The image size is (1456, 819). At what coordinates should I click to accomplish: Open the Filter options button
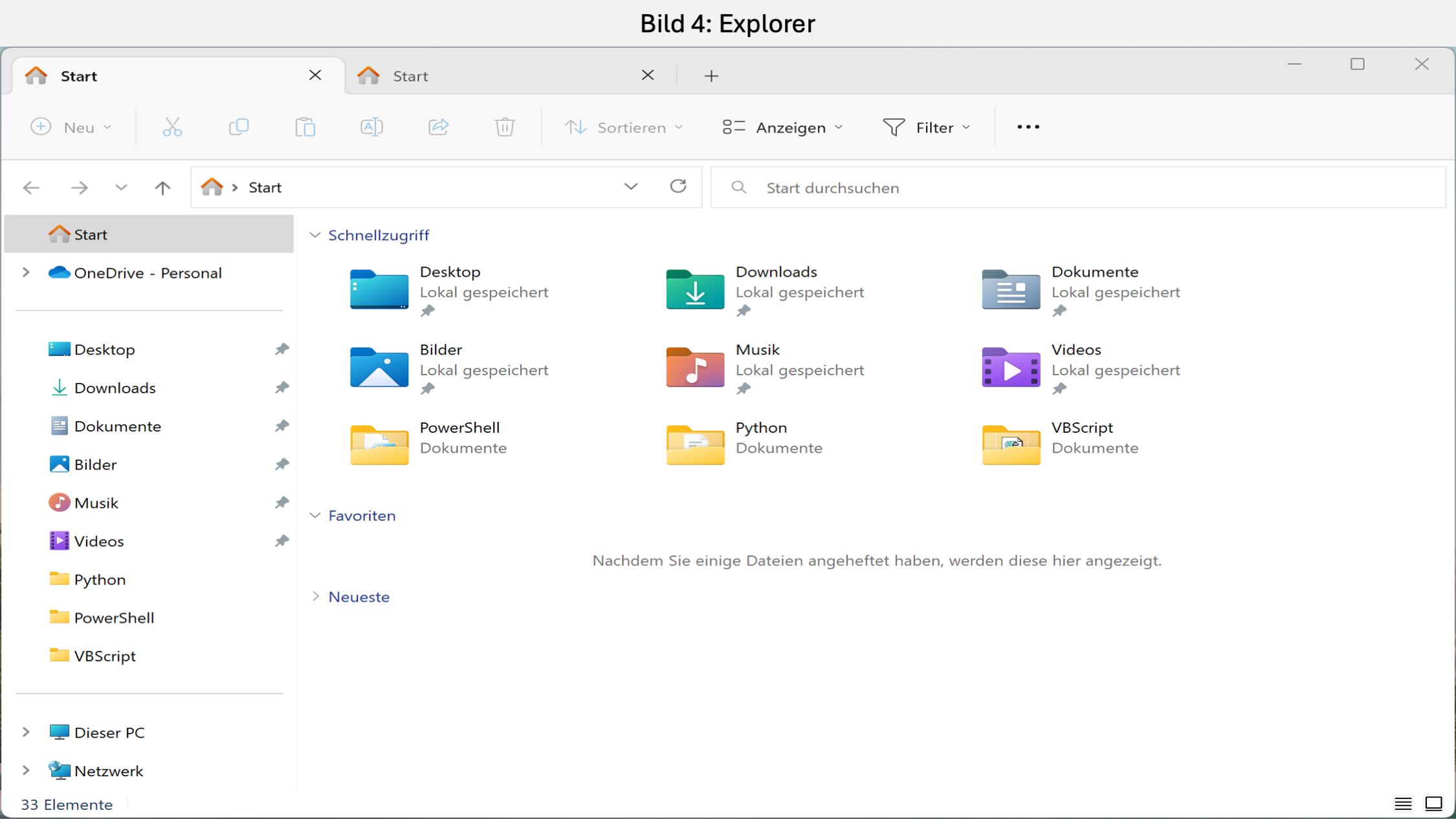(927, 127)
